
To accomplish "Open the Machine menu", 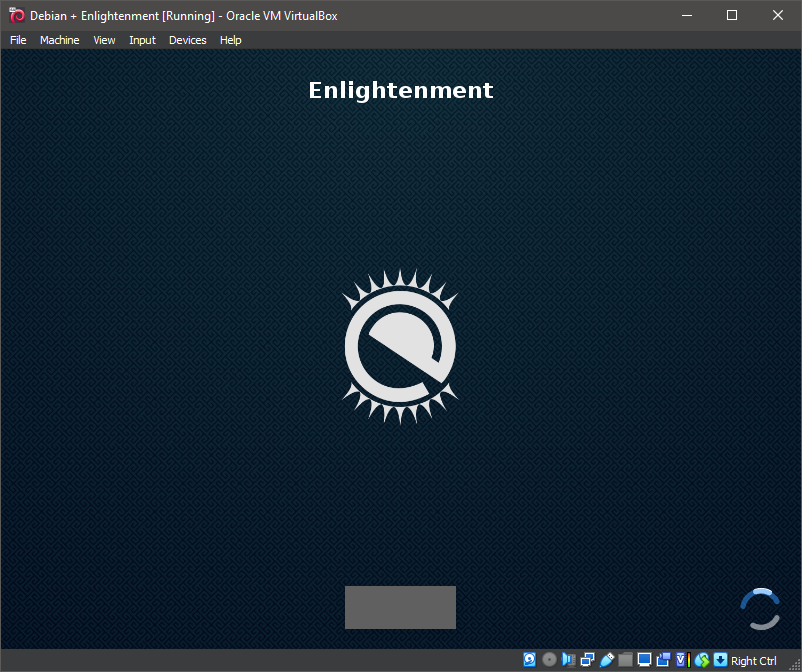I will 59,40.
